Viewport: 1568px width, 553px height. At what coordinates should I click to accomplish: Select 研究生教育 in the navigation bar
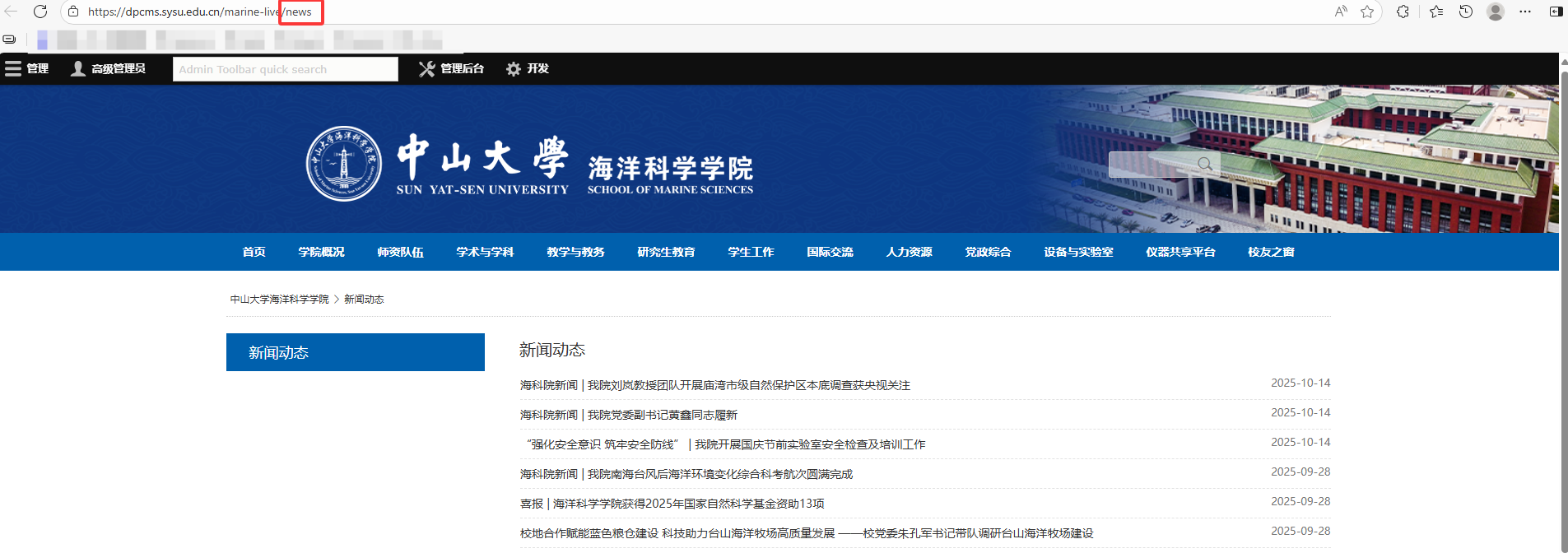[666, 252]
